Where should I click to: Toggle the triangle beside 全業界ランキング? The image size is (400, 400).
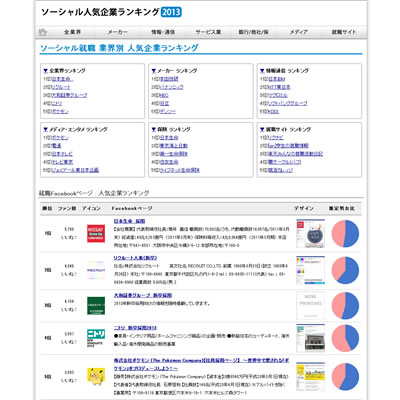pyautogui.click(x=46, y=71)
